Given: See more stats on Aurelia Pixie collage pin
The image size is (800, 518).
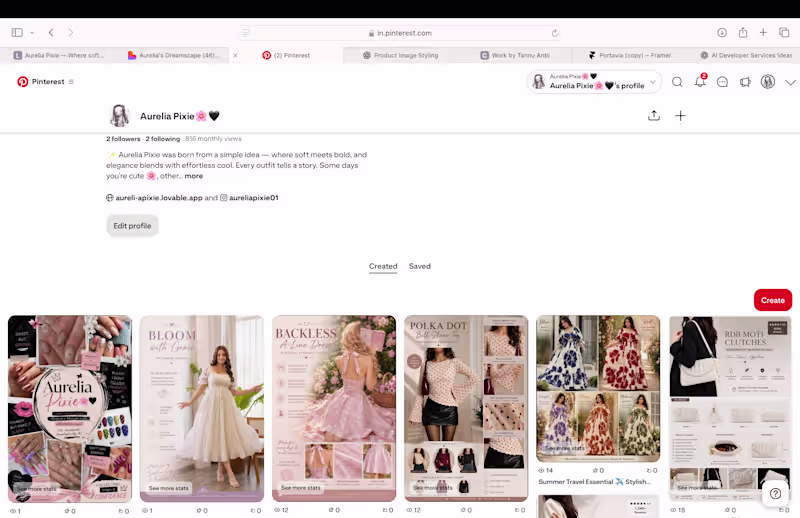Looking at the screenshot, I should coord(37,488).
